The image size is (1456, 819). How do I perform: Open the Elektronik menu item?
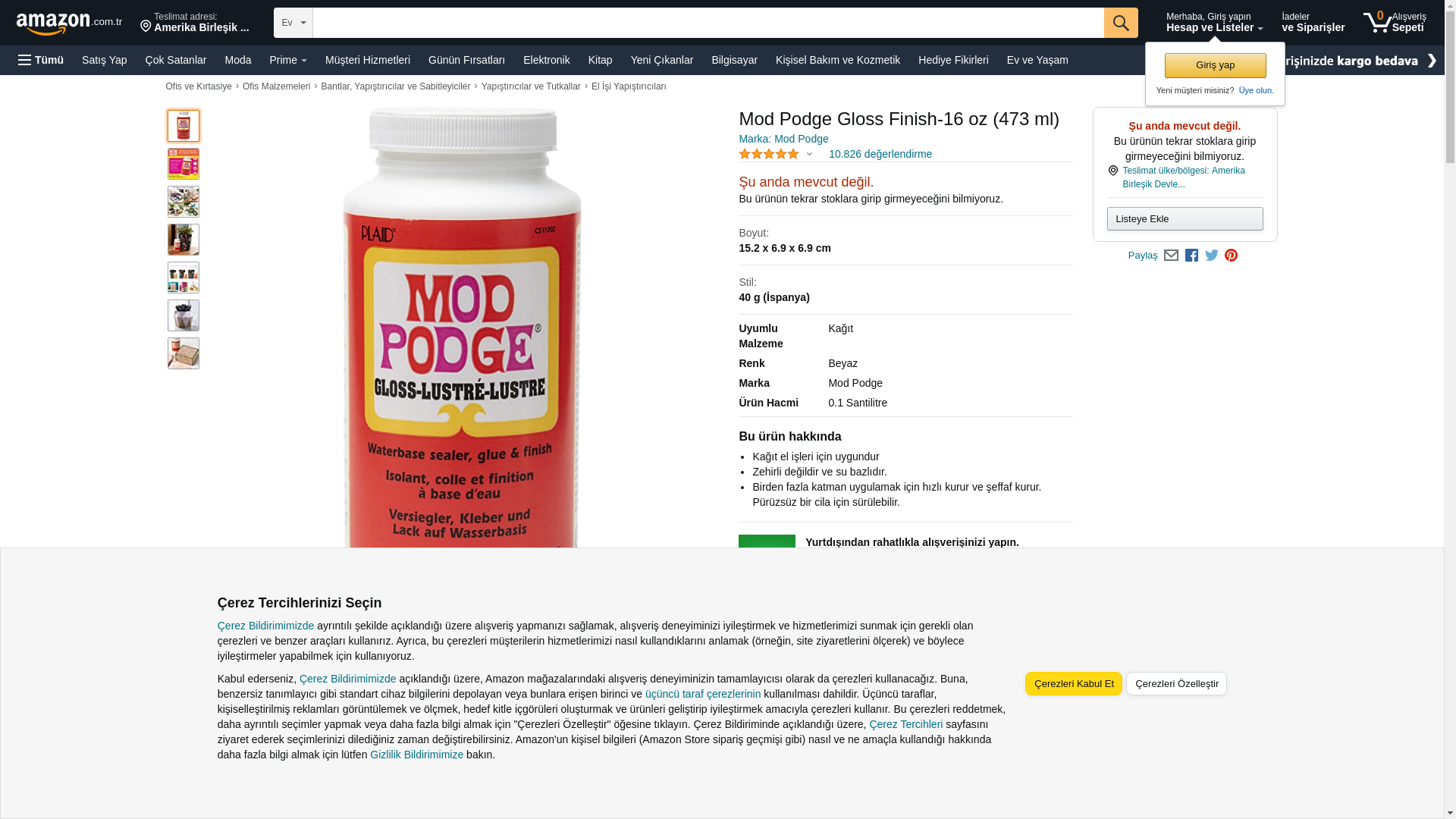546,60
